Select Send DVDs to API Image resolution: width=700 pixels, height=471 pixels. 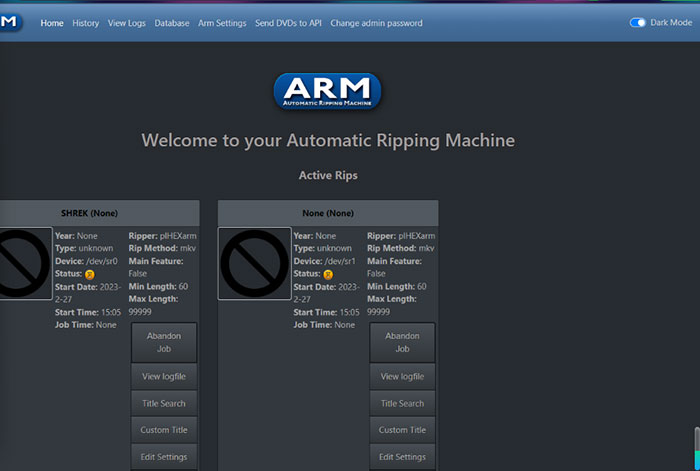[x=288, y=23]
